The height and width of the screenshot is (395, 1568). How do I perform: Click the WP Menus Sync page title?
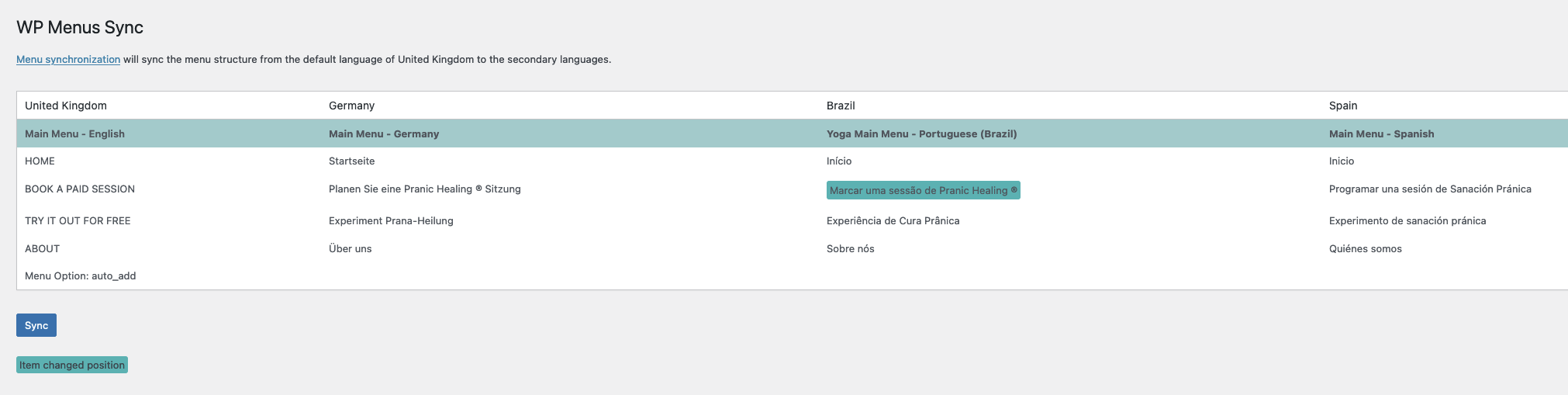(80, 27)
